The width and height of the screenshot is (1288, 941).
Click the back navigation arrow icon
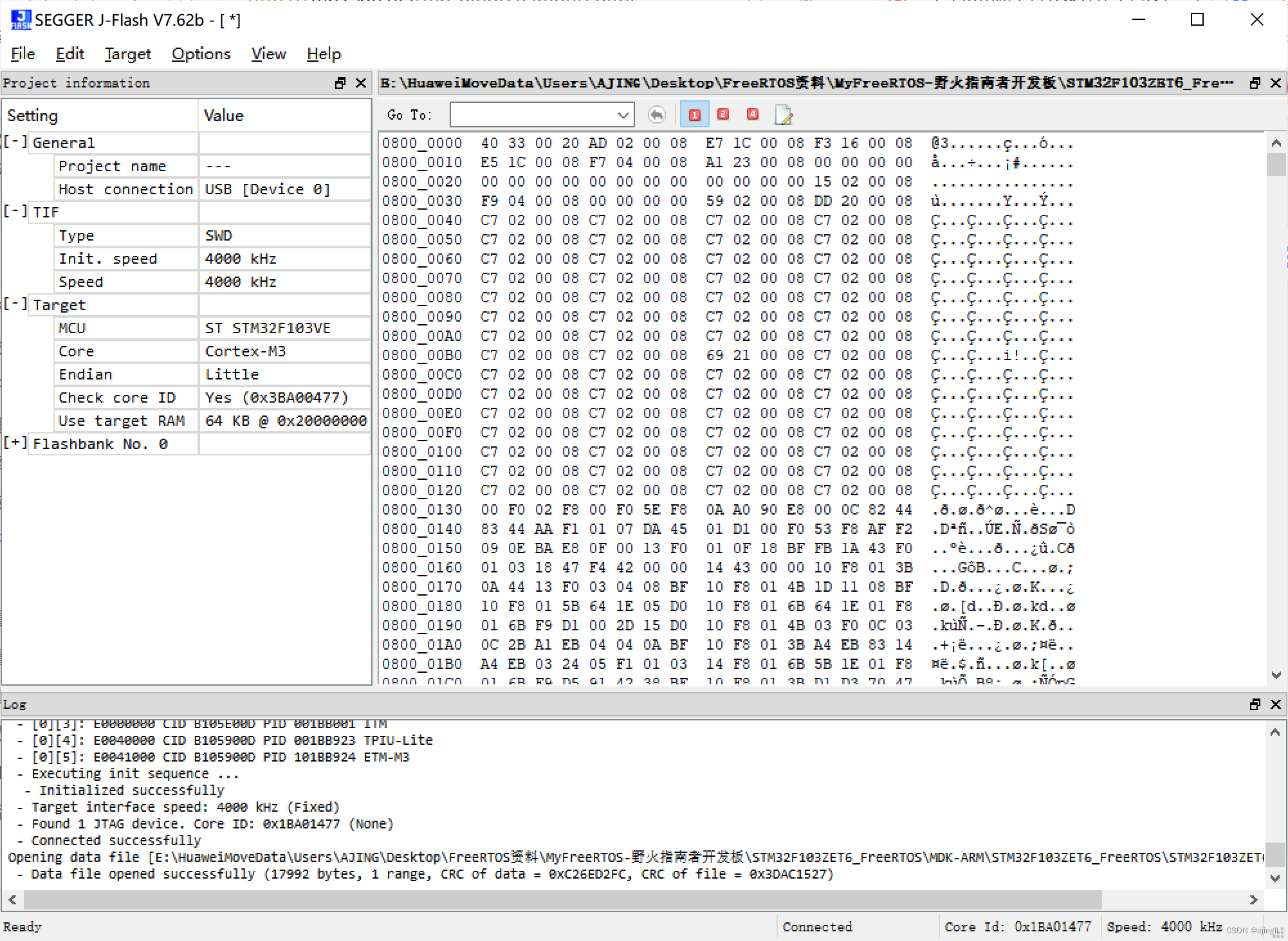pyautogui.click(x=656, y=114)
